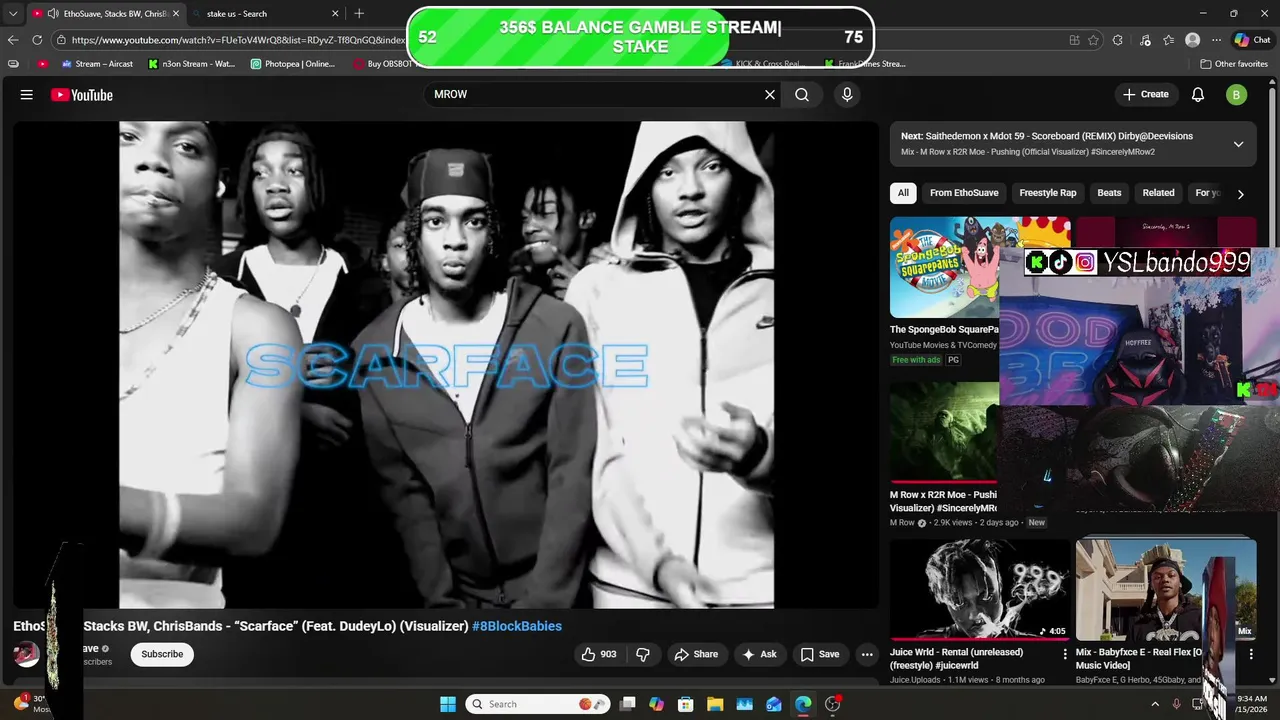Open the browser profile avatar
Viewport: 1280px width, 720px height.
(1192, 40)
